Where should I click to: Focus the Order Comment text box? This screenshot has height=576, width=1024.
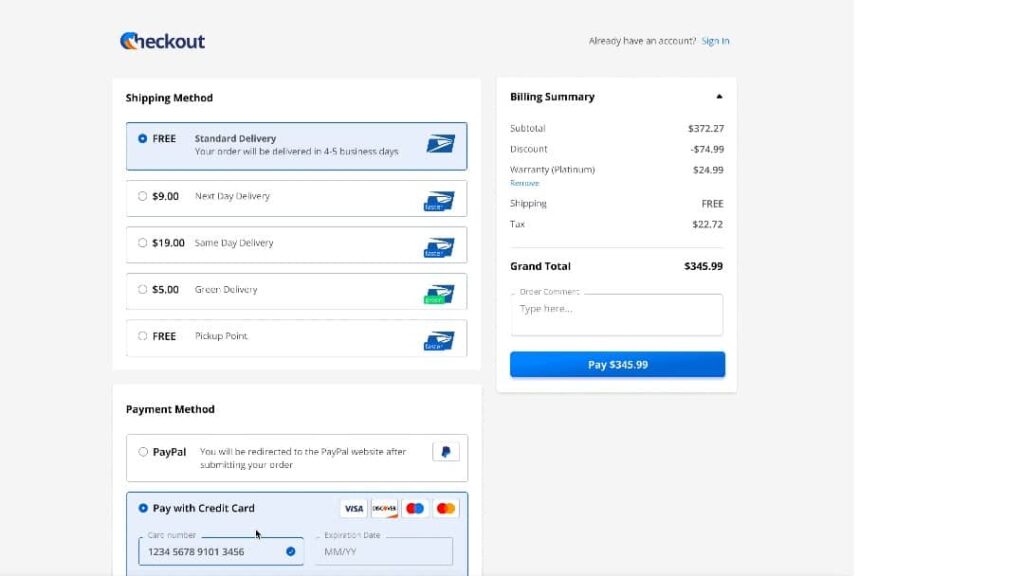pyautogui.click(x=616, y=316)
